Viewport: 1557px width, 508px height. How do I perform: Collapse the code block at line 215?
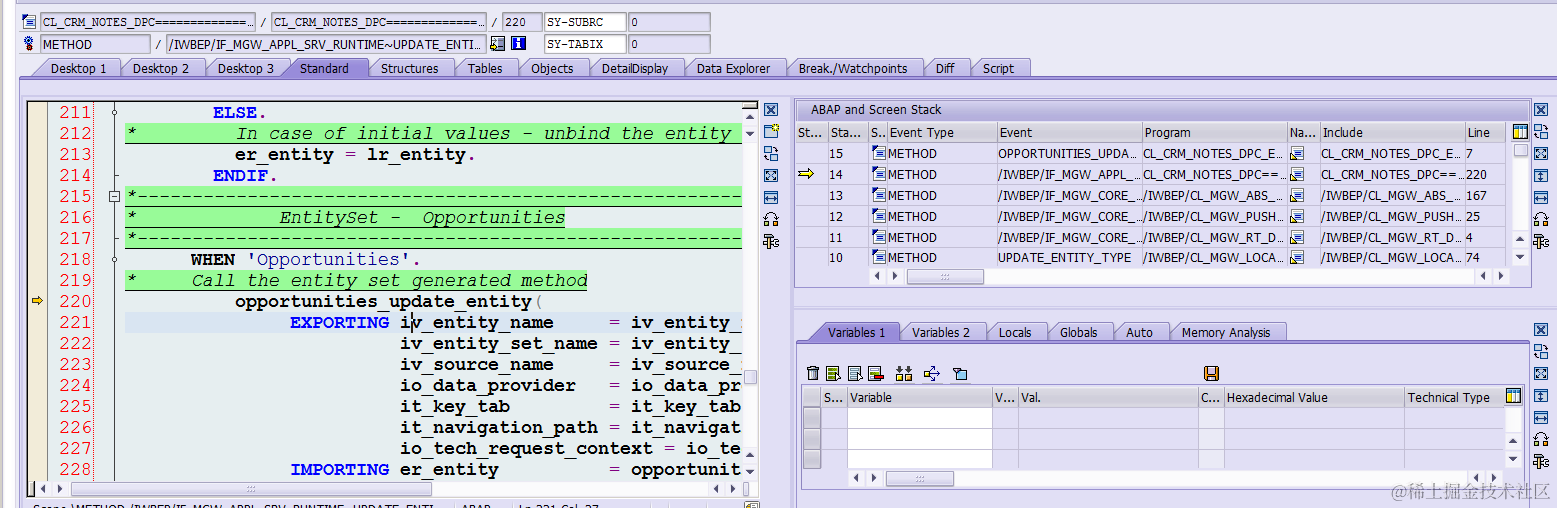(114, 196)
